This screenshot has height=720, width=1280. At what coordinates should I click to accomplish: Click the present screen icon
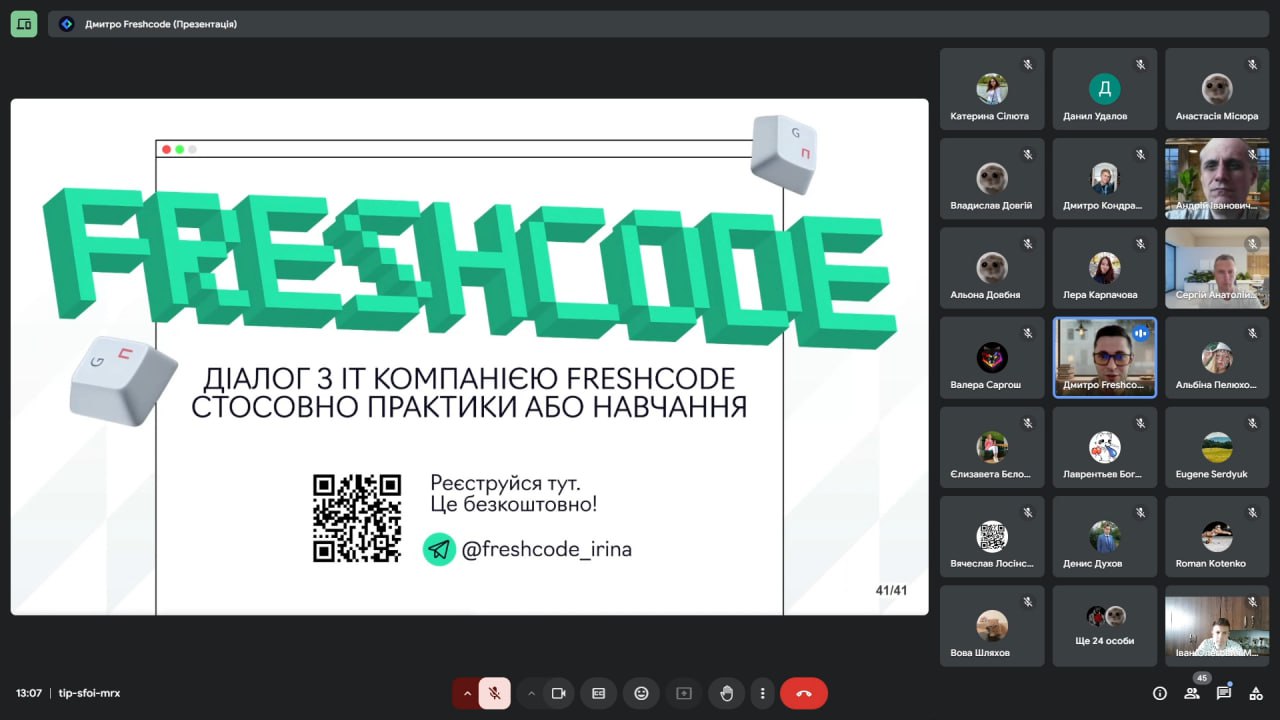point(684,693)
